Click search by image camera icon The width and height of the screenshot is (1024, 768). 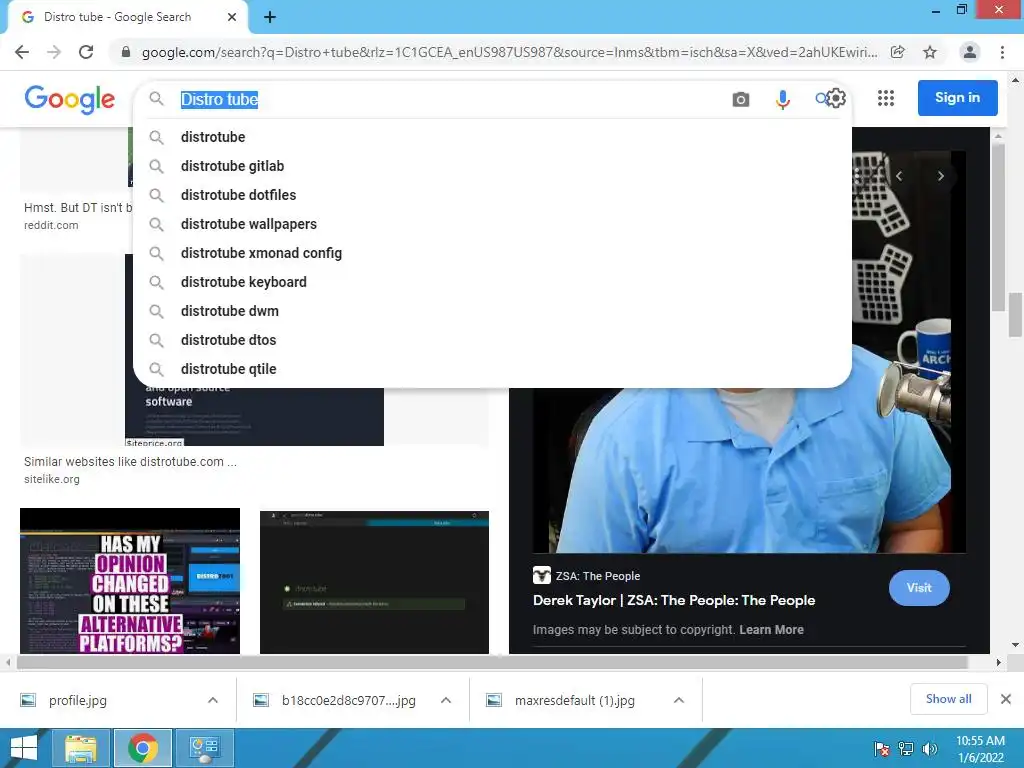point(741,99)
